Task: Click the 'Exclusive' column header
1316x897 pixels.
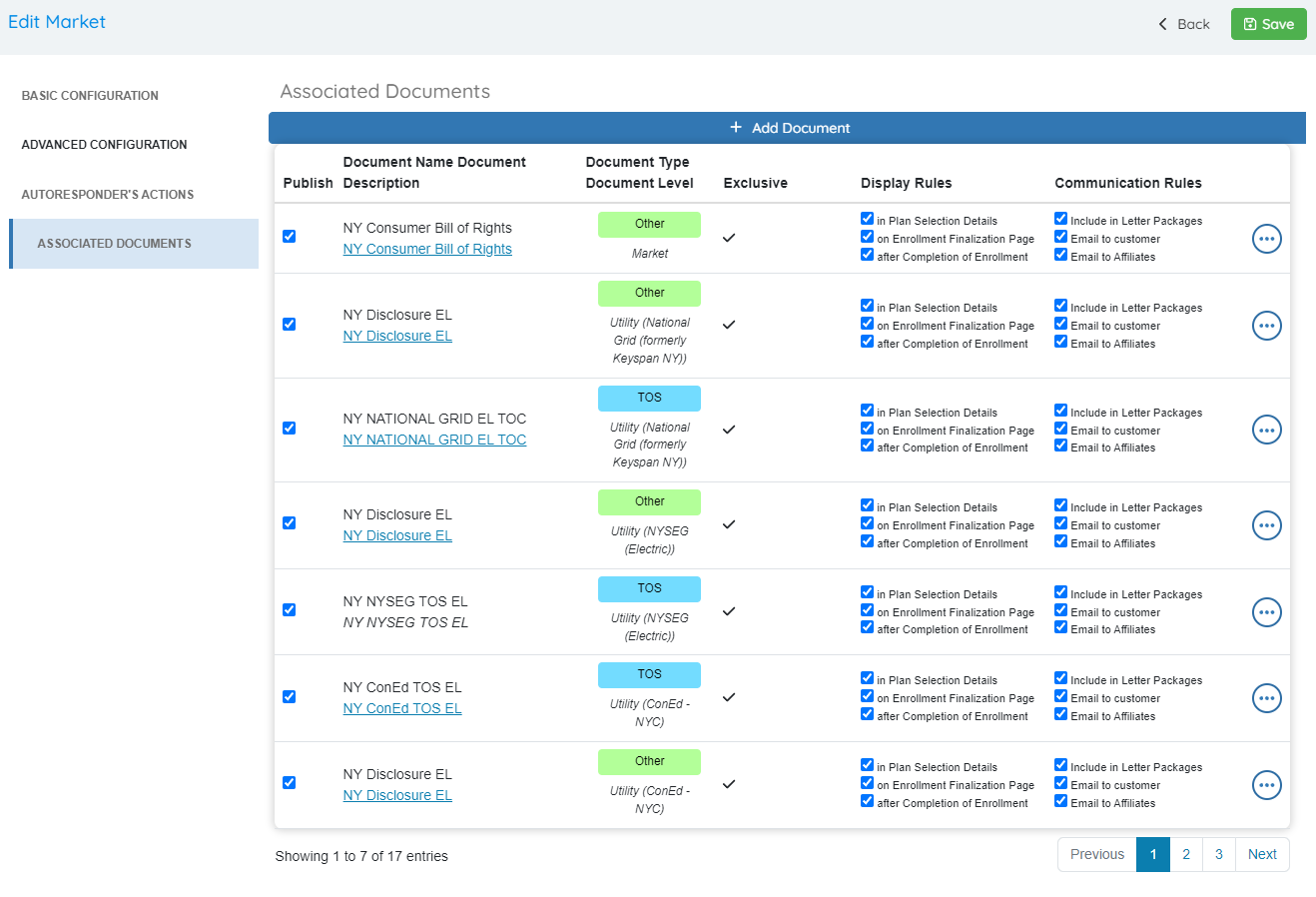Action: tap(756, 183)
